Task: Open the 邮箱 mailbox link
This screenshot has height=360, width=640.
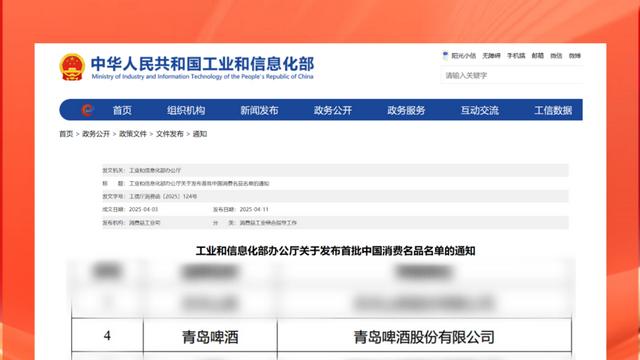Action: [538, 56]
